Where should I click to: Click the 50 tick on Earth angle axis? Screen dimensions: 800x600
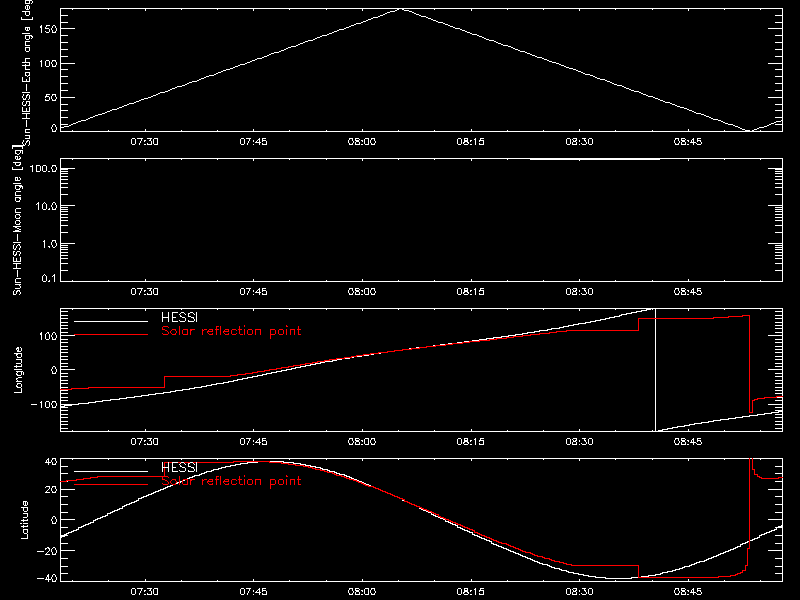[x=51, y=98]
